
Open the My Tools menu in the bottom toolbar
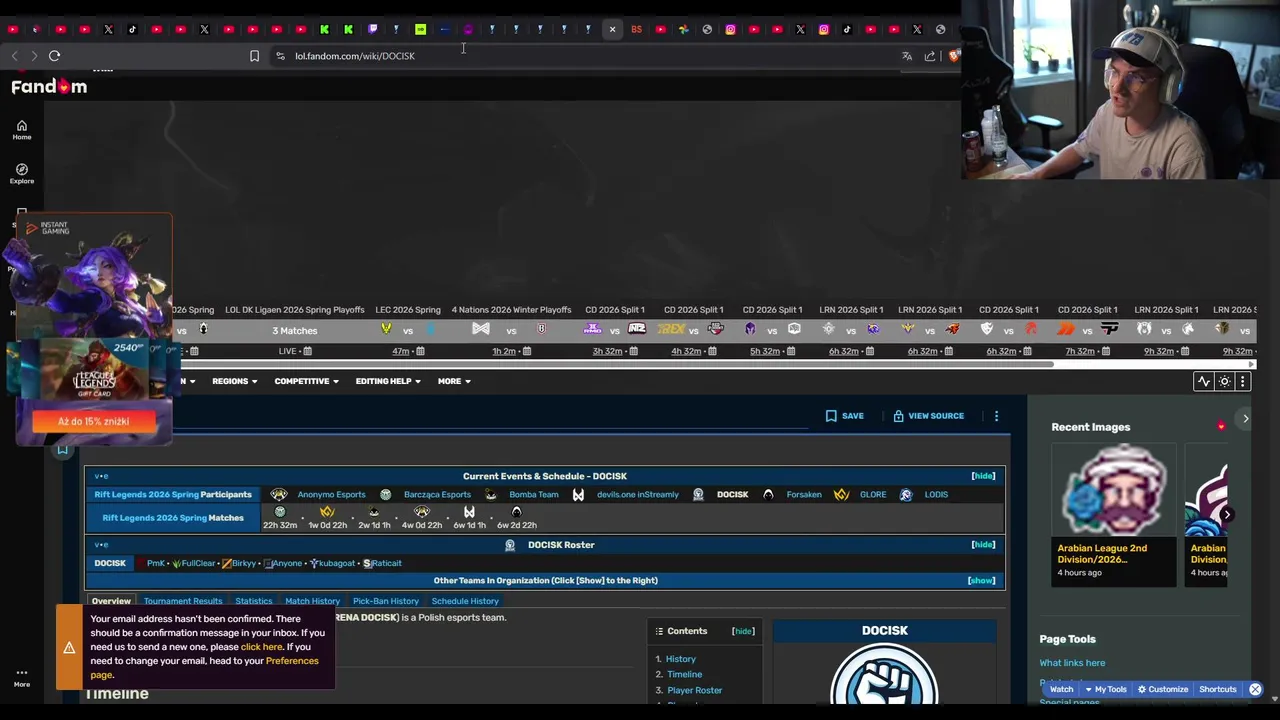click(x=1105, y=689)
